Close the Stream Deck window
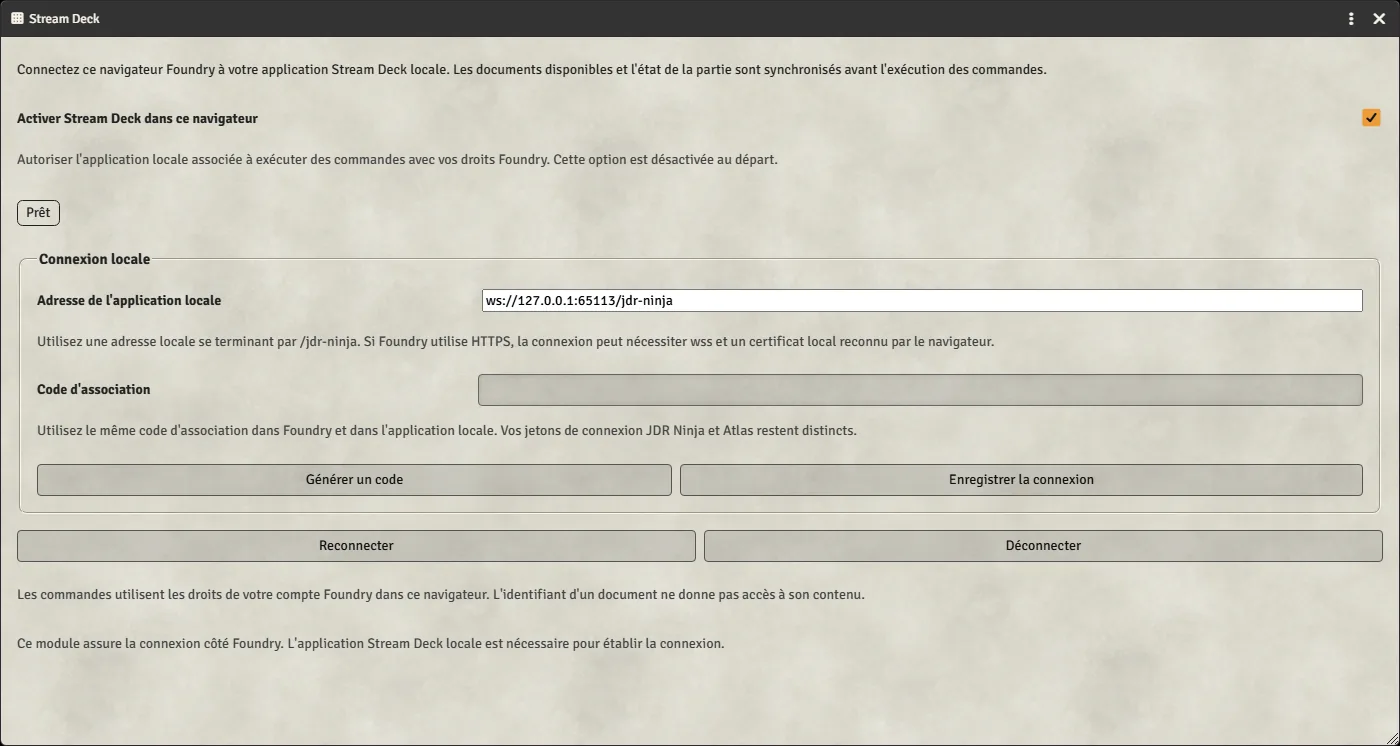The width and height of the screenshot is (1400, 746). (1379, 18)
